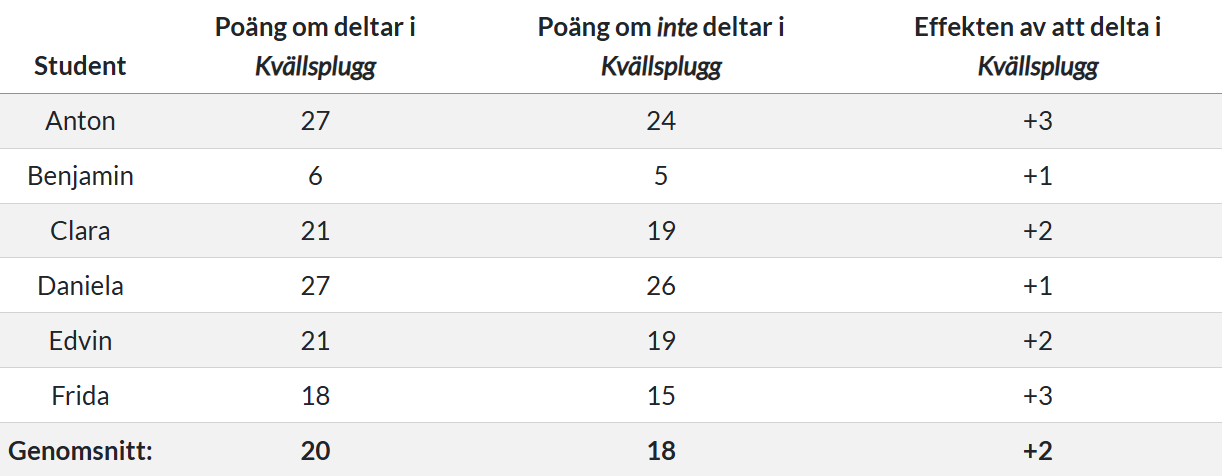
Task: Click the Student column header
Action: coord(80,66)
